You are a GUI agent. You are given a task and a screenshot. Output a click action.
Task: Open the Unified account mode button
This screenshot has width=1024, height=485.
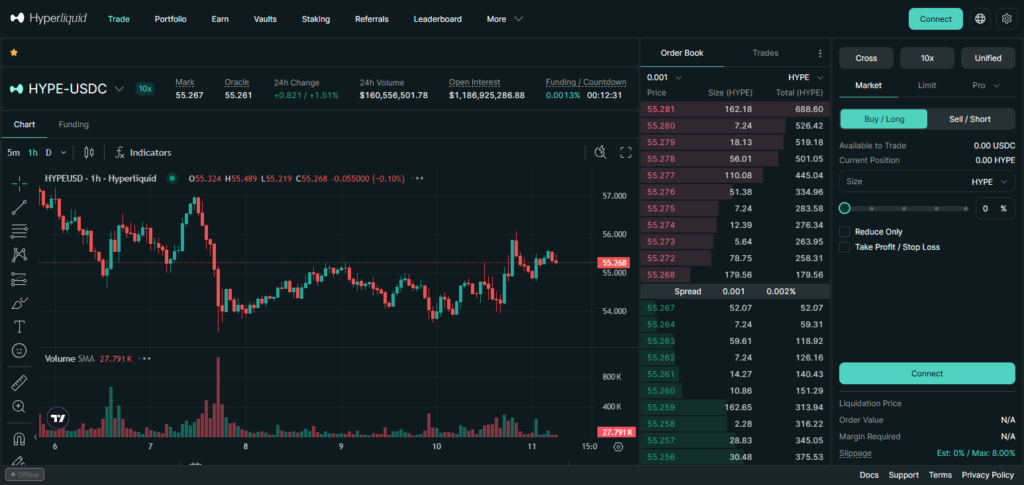(988, 58)
